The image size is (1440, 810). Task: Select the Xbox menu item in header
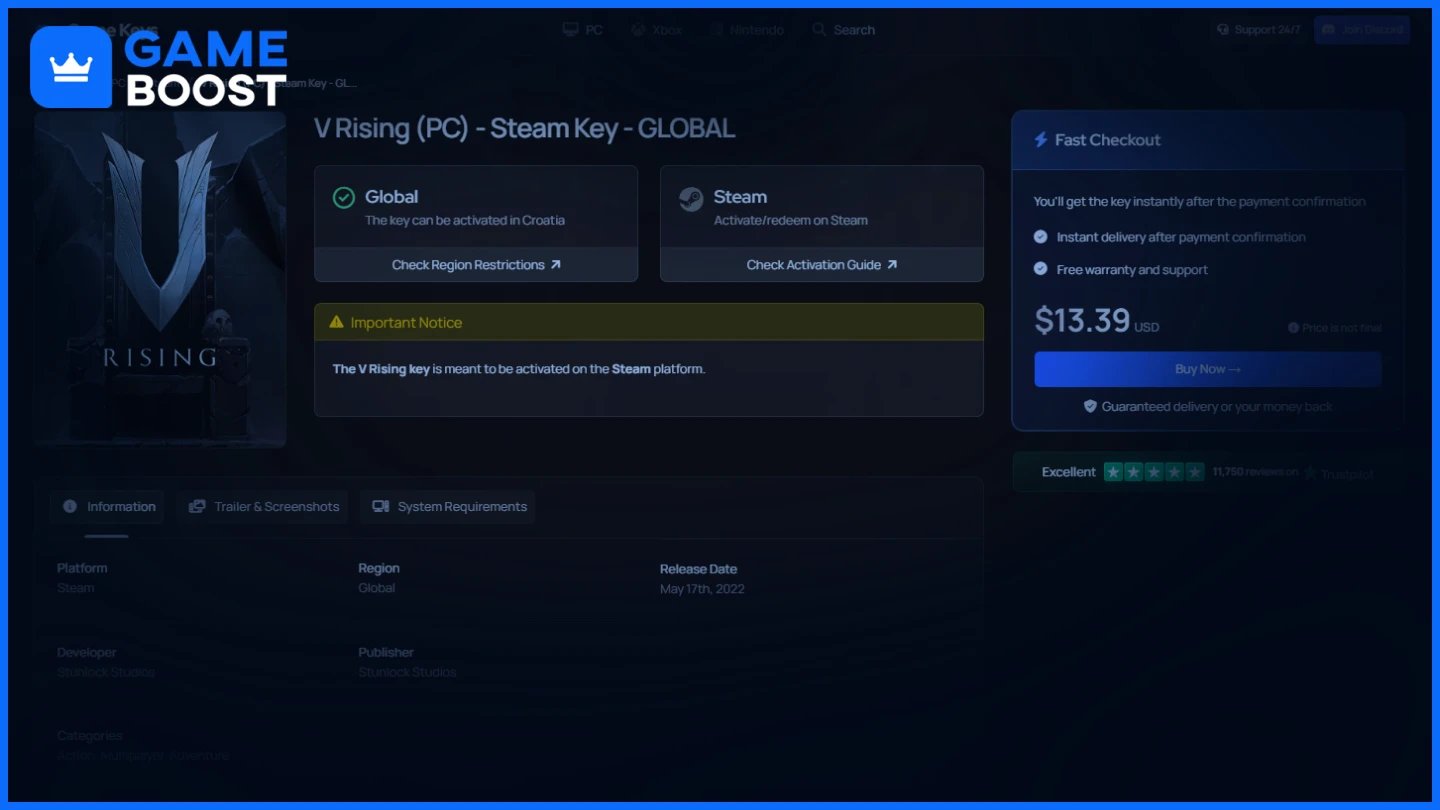657,30
